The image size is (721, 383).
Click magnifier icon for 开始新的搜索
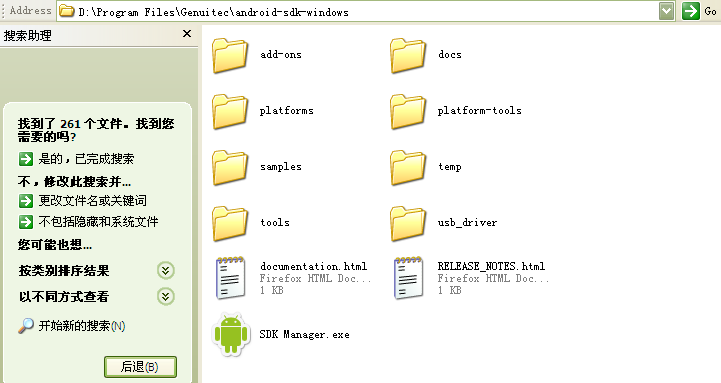[x=26, y=326]
